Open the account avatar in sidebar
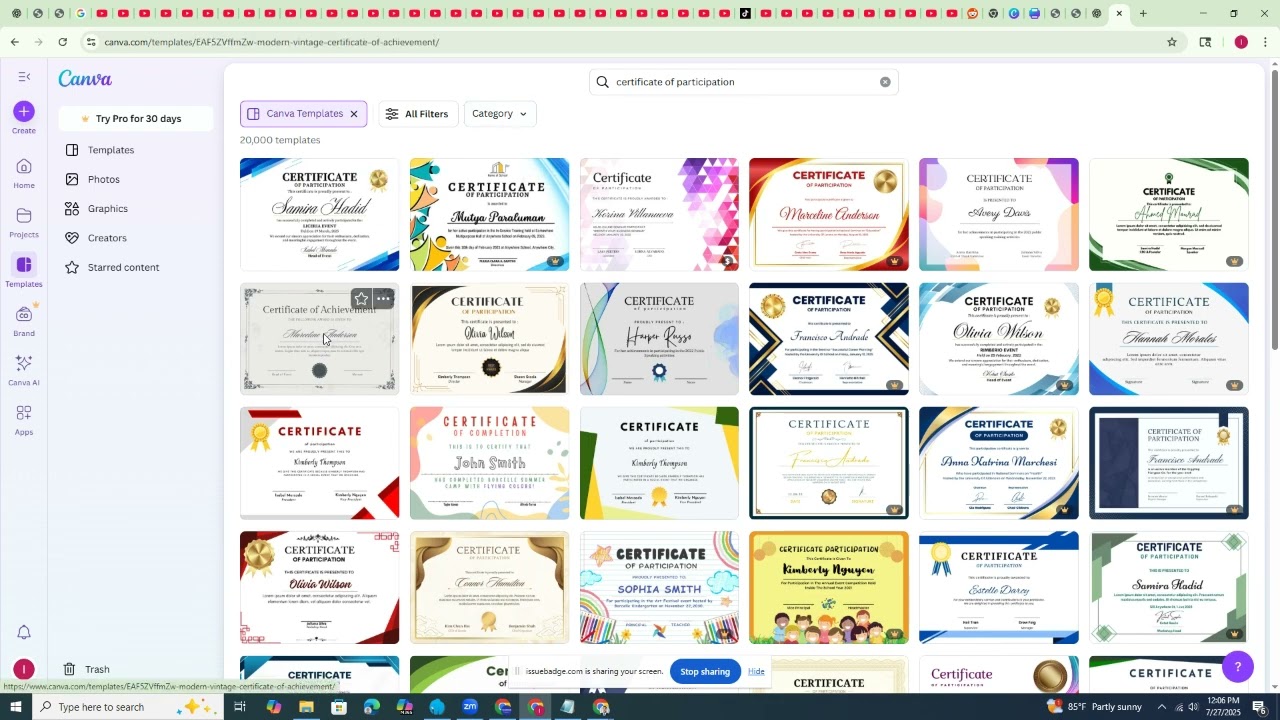Viewport: 1280px width, 720px height. pos(24,669)
